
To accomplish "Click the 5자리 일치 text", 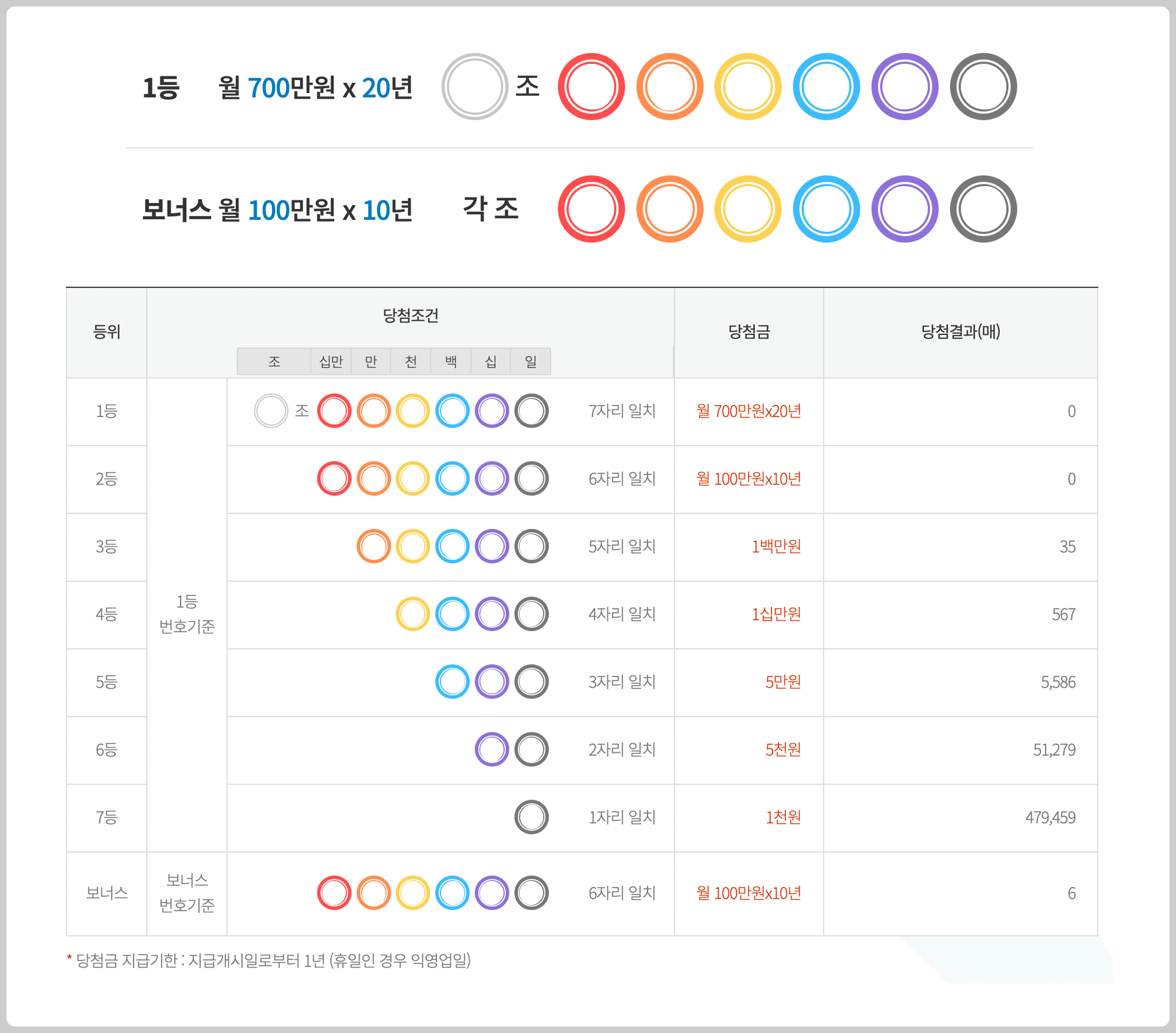I will [x=622, y=546].
